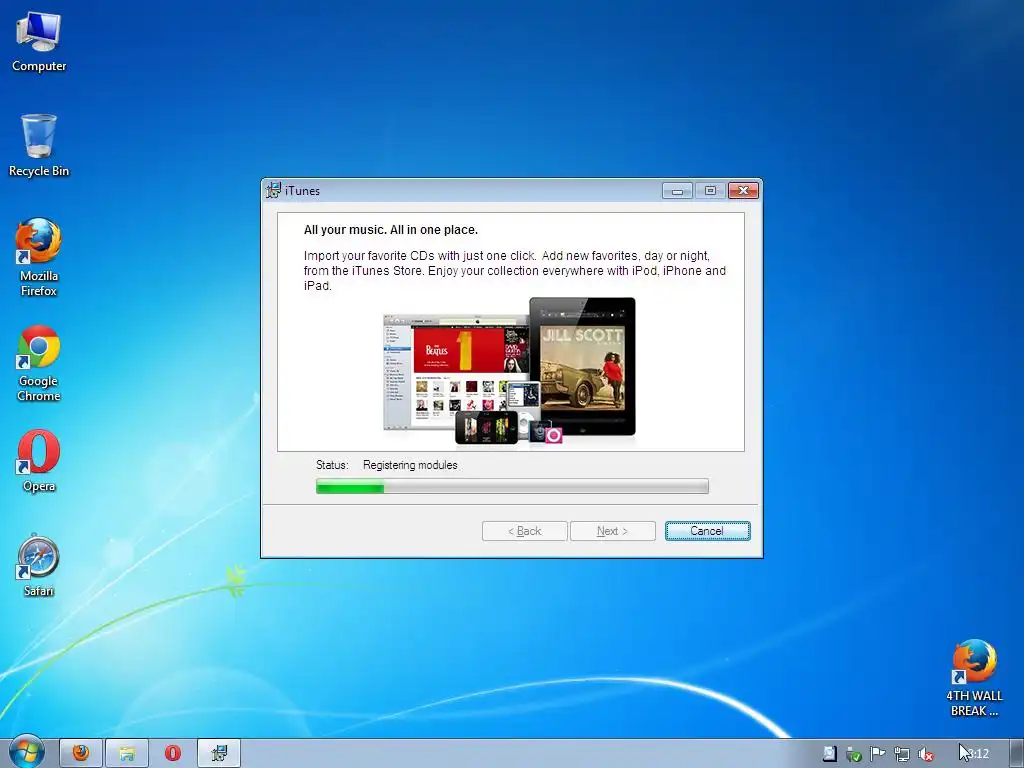Select the 4TH WALL BREAK desktop shortcut
This screenshot has width=1024, height=768.
(x=974, y=678)
